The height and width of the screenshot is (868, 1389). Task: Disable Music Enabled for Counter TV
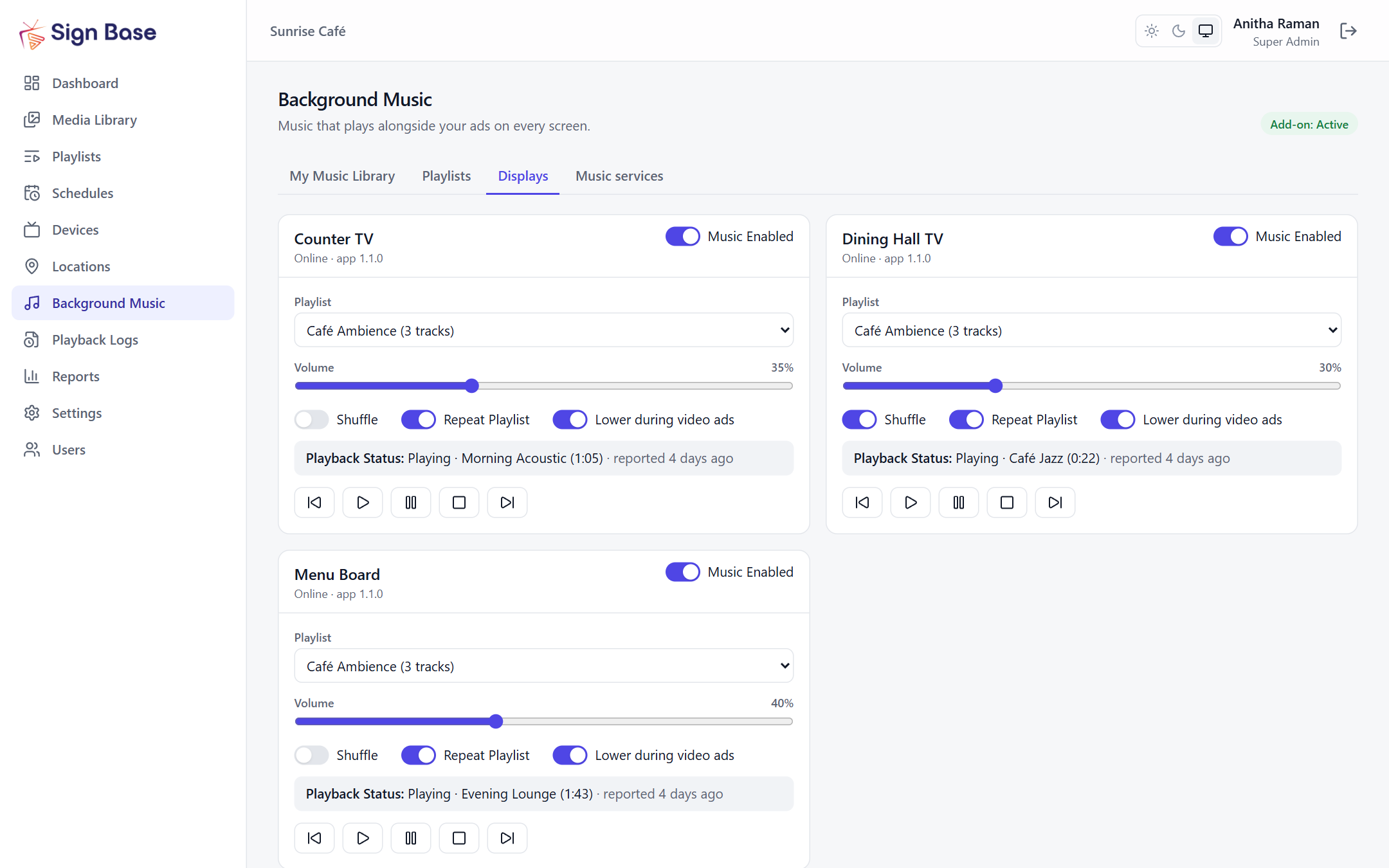[682, 237]
